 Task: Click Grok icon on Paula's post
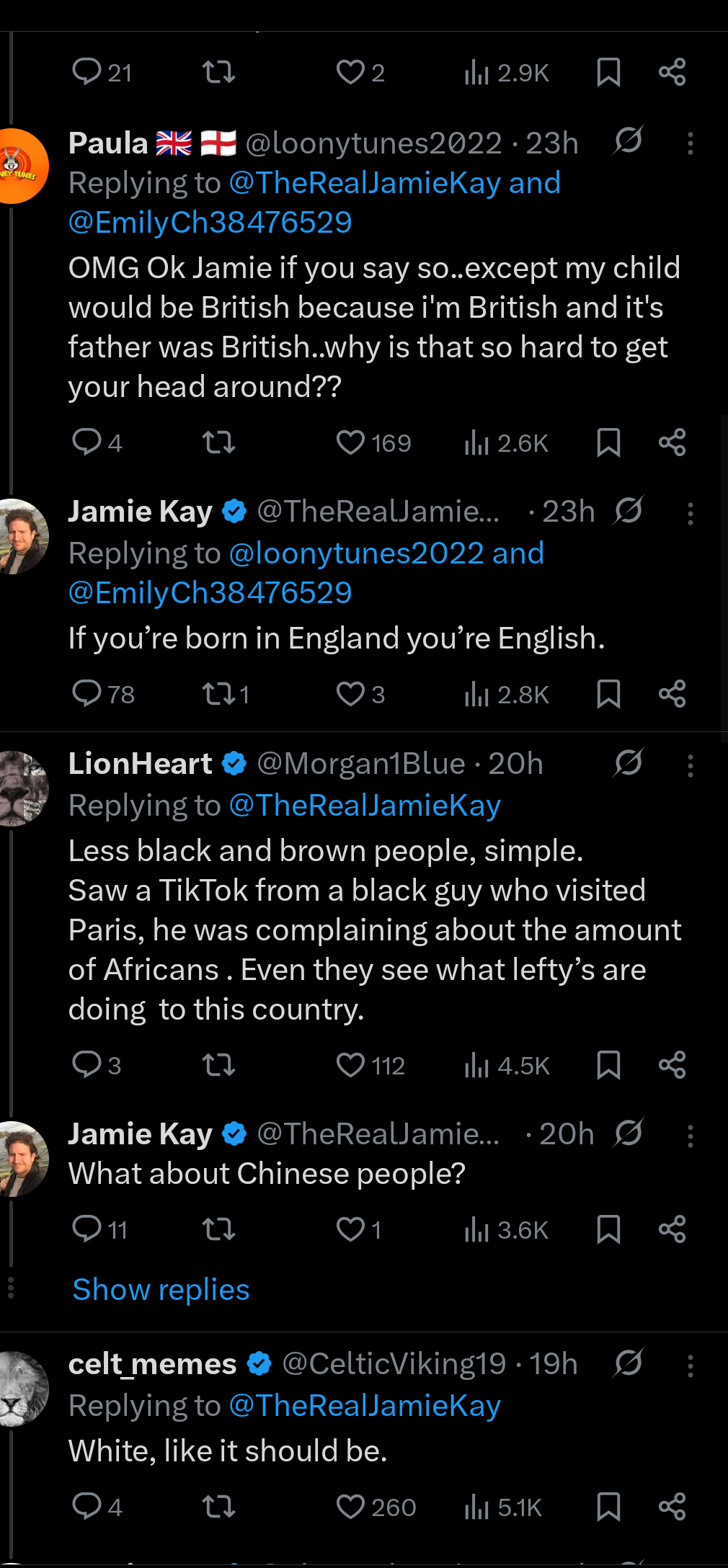point(628,141)
